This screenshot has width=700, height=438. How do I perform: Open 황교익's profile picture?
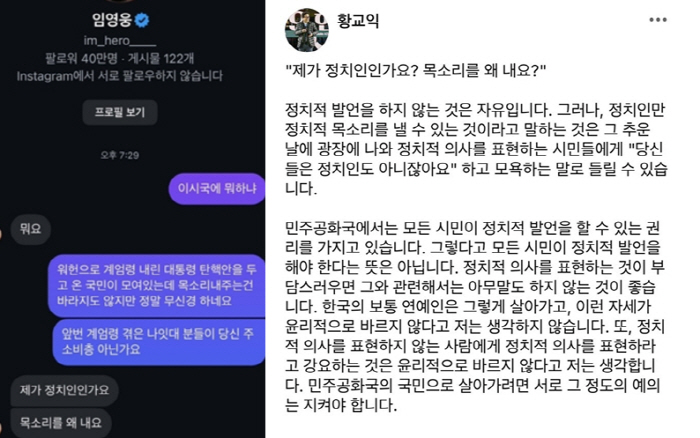pos(307,30)
